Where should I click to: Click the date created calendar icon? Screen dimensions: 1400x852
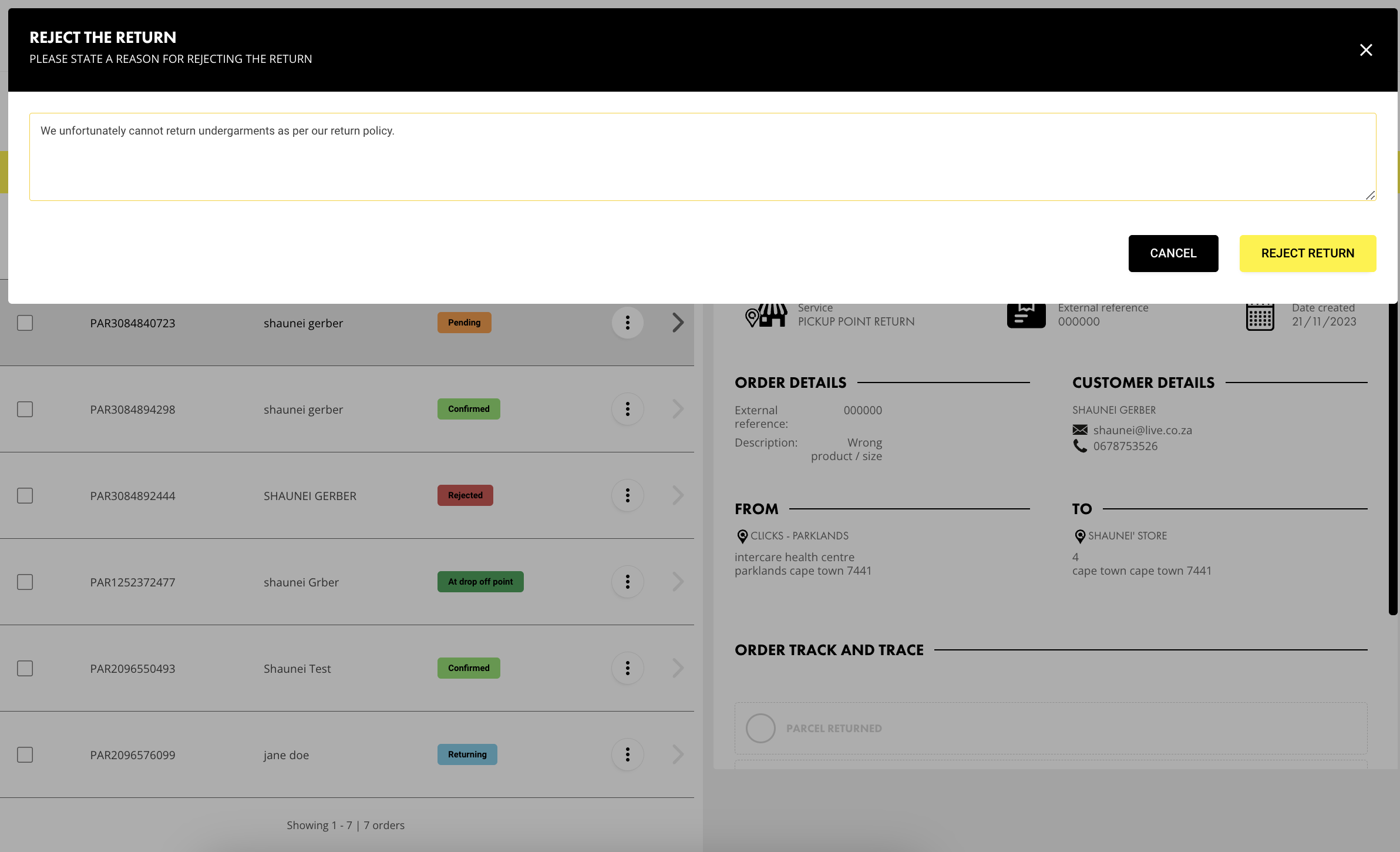tap(1260, 317)
